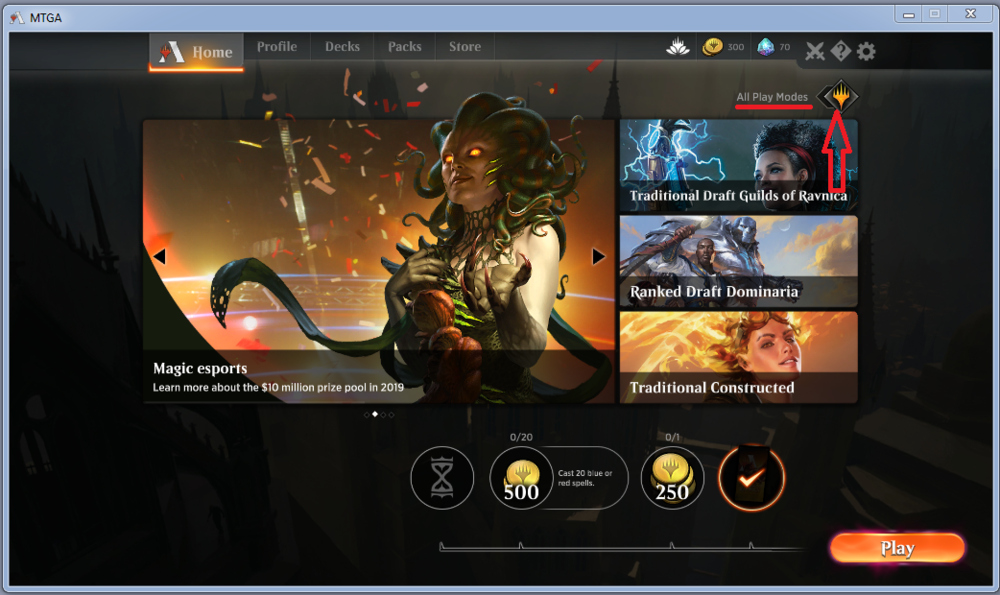Select Traditional Constructed mode
Image resolution: width=1000 pixels, height=595 pixels.
click(738, 357)
